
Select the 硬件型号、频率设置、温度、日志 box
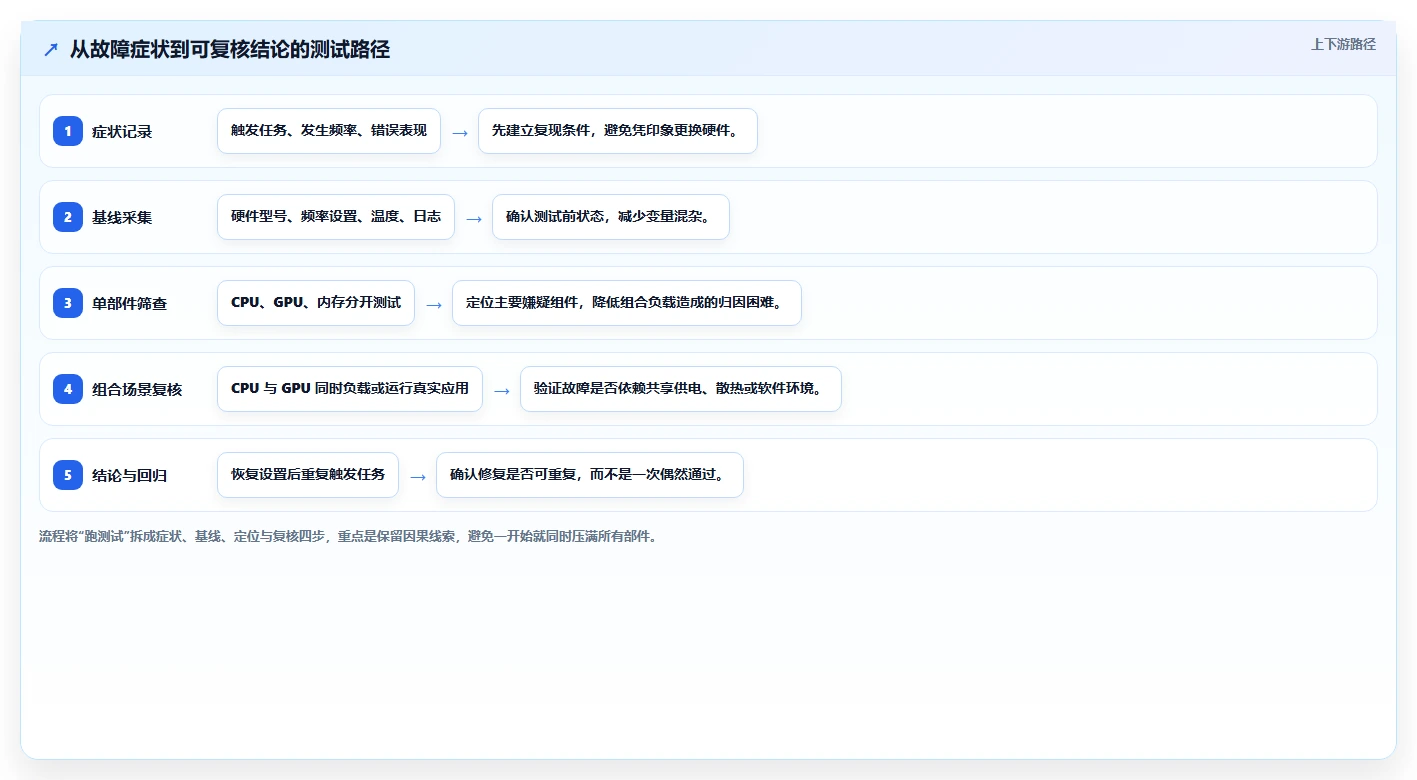(x=336, y=217)
